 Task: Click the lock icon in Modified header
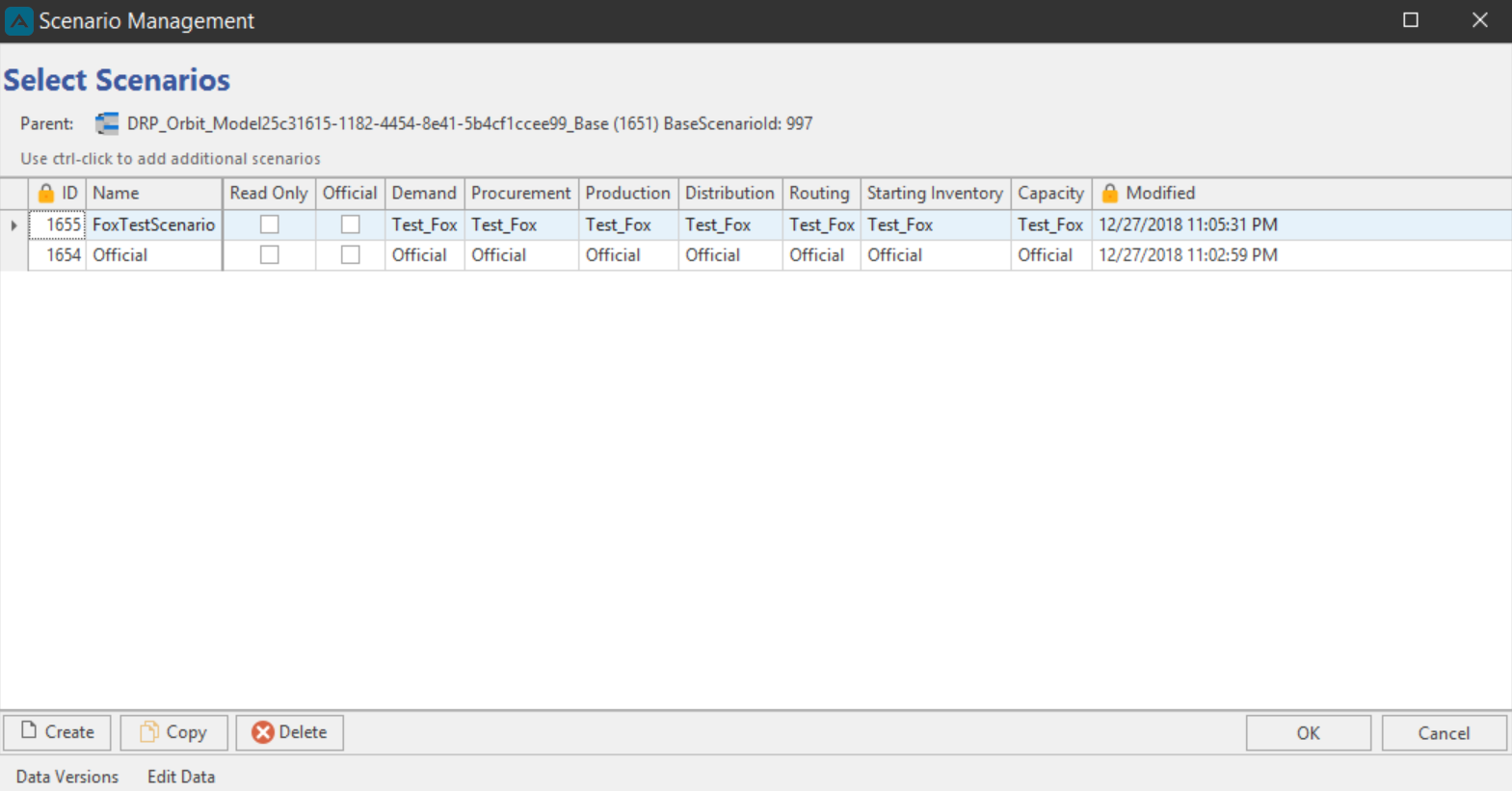tap(1109, 193)
